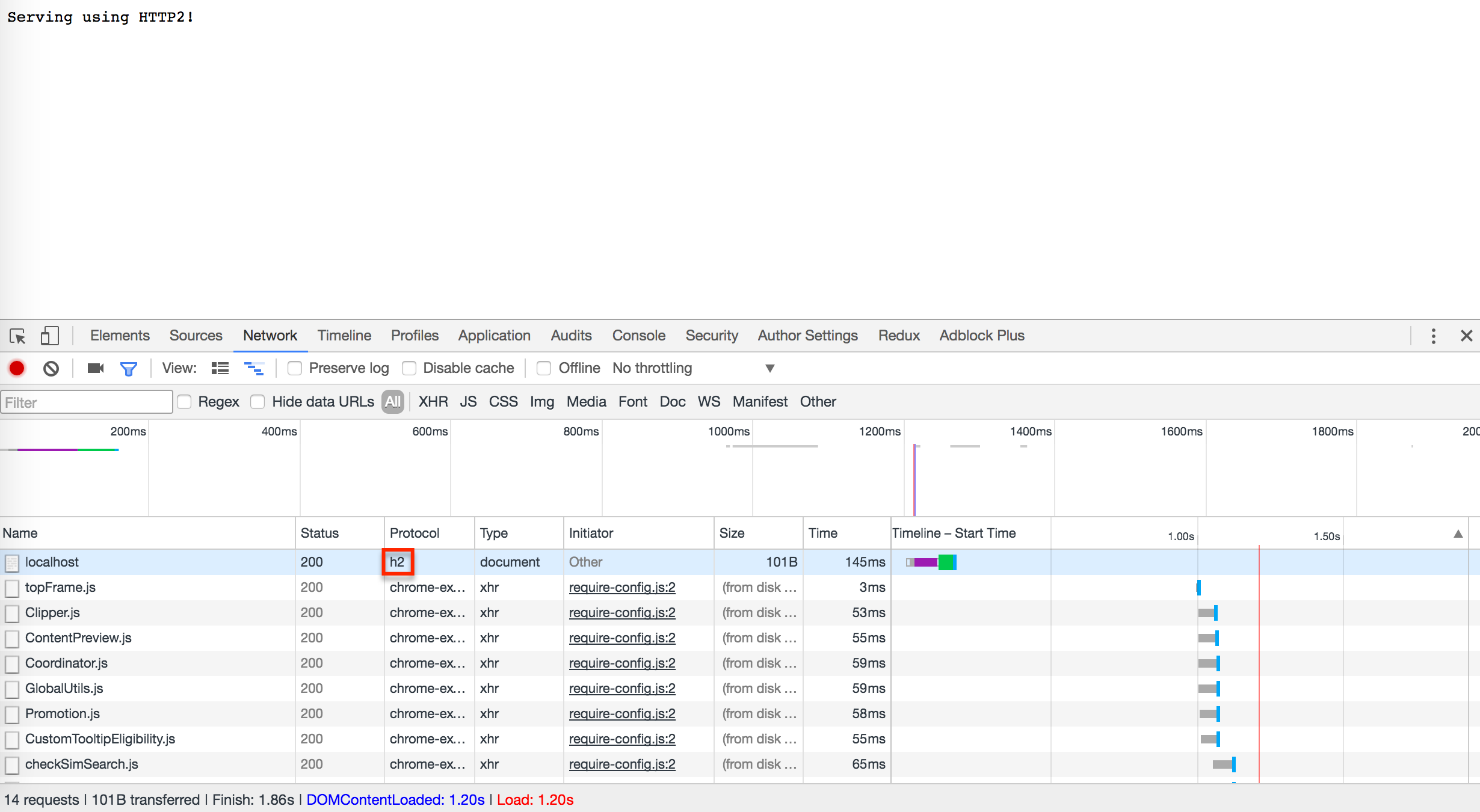This screenshot has width=1480, height=812.
Task: Click the Filter text input field
Action: tap(87, 402)
